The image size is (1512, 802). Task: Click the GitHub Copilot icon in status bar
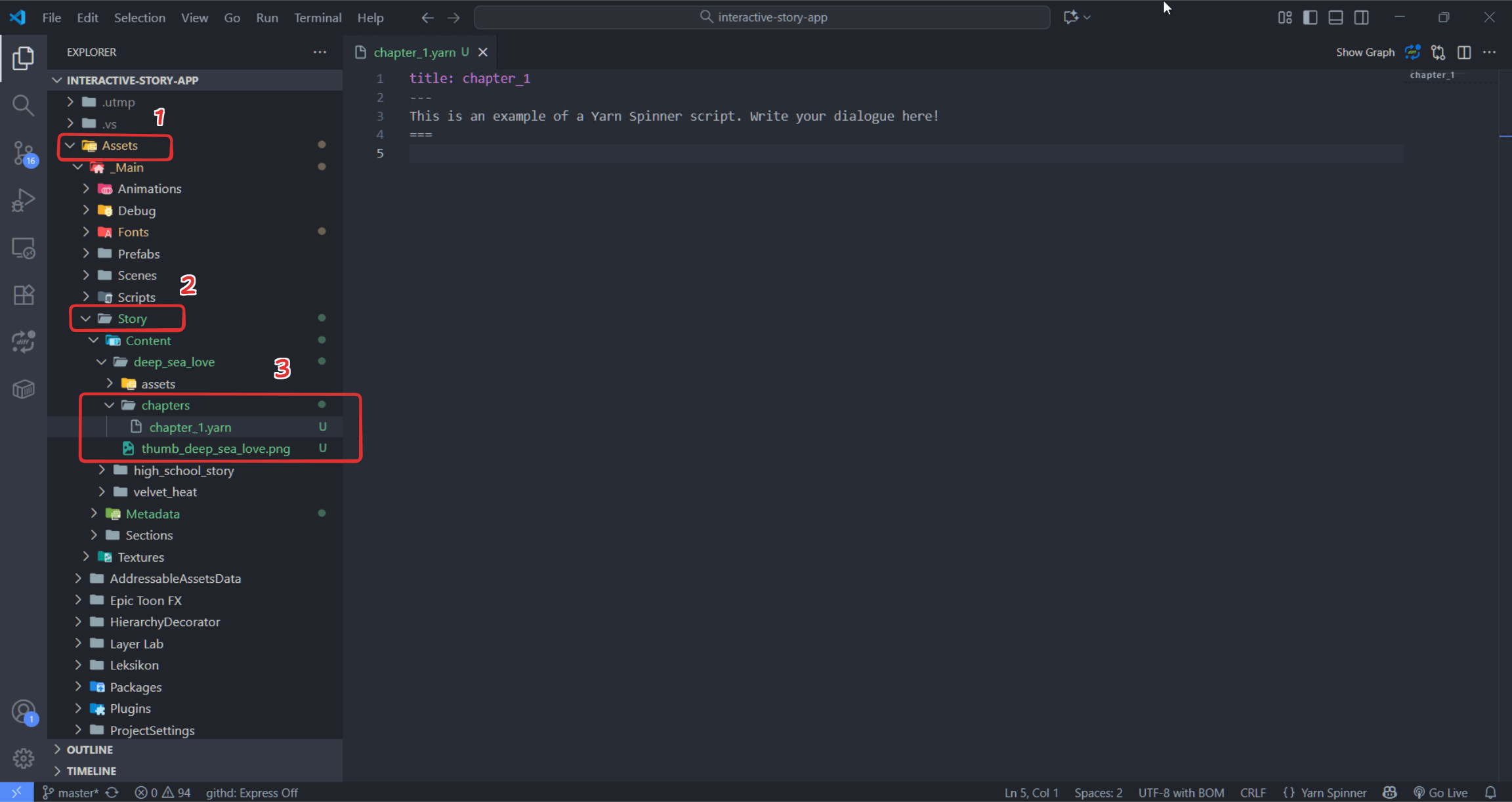[1389, 792]
